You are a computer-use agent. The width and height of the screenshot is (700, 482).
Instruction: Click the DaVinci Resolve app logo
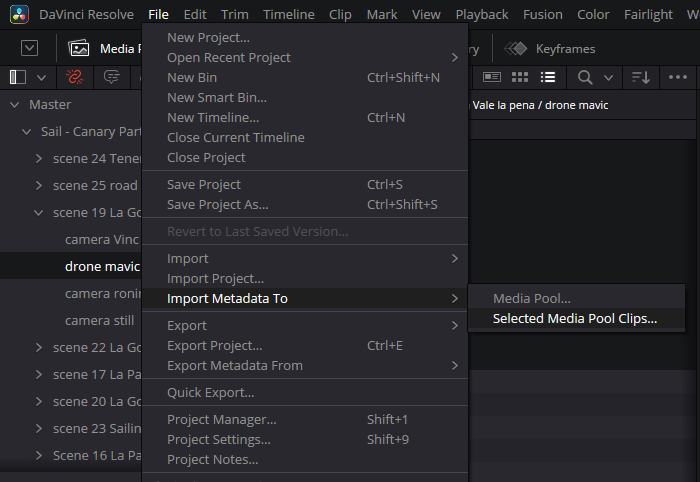[x=19, y=14]
